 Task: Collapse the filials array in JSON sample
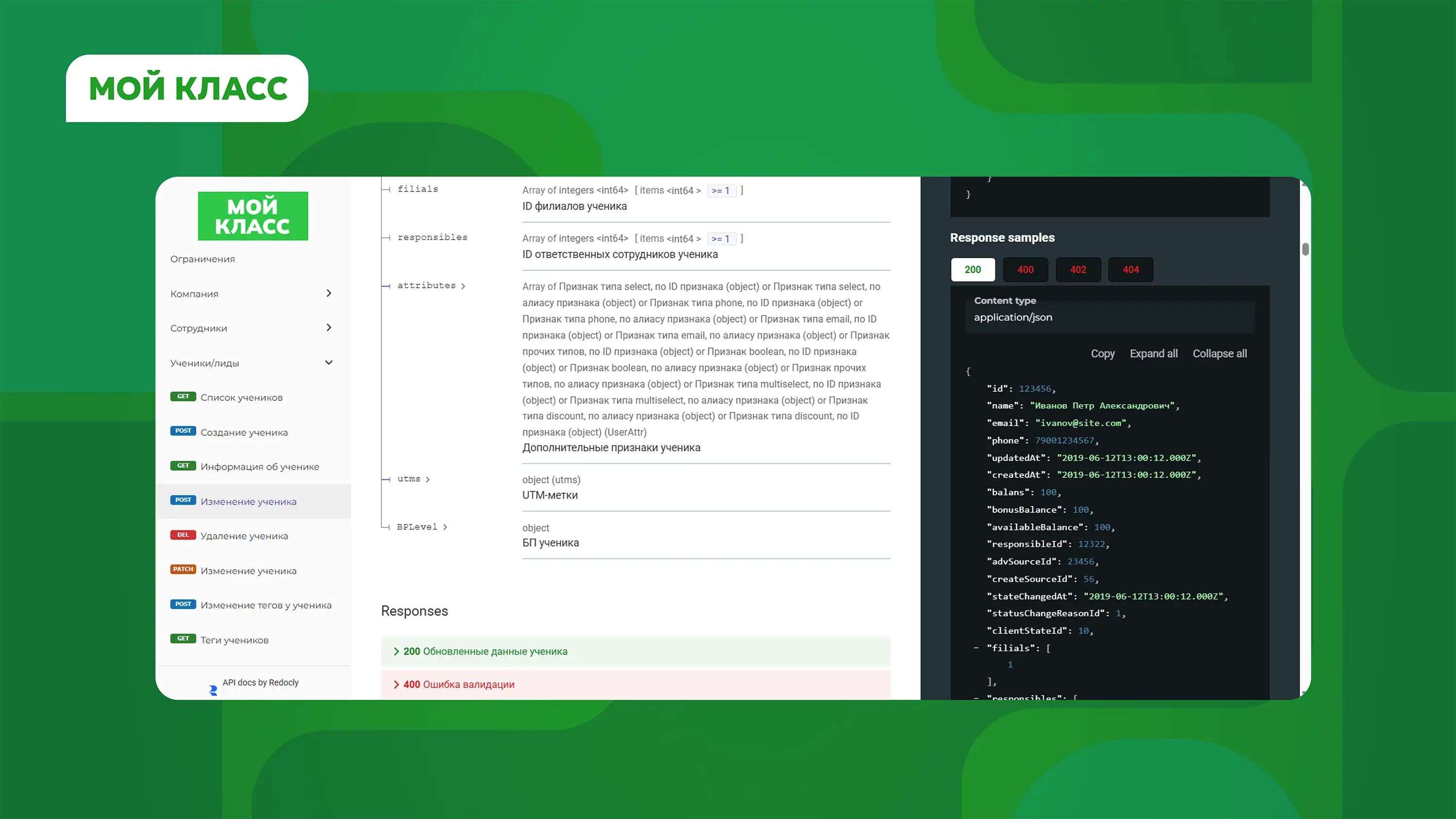pos(976,648)
